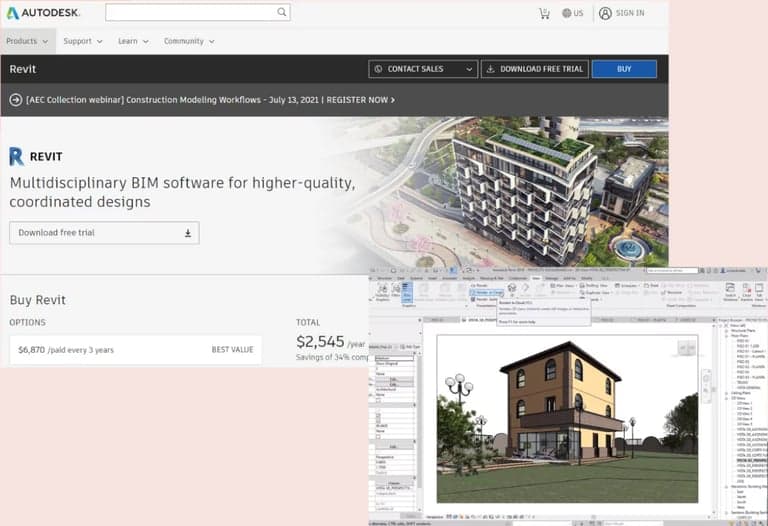Open the Learn menu
The width and height of the screenshot is (768, 526).
tap(133, 41)
